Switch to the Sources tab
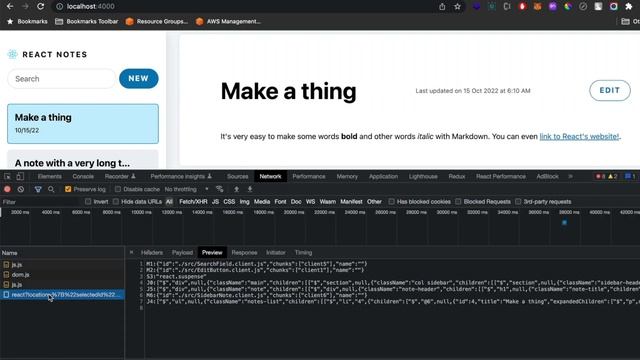 tap(238, 176)
